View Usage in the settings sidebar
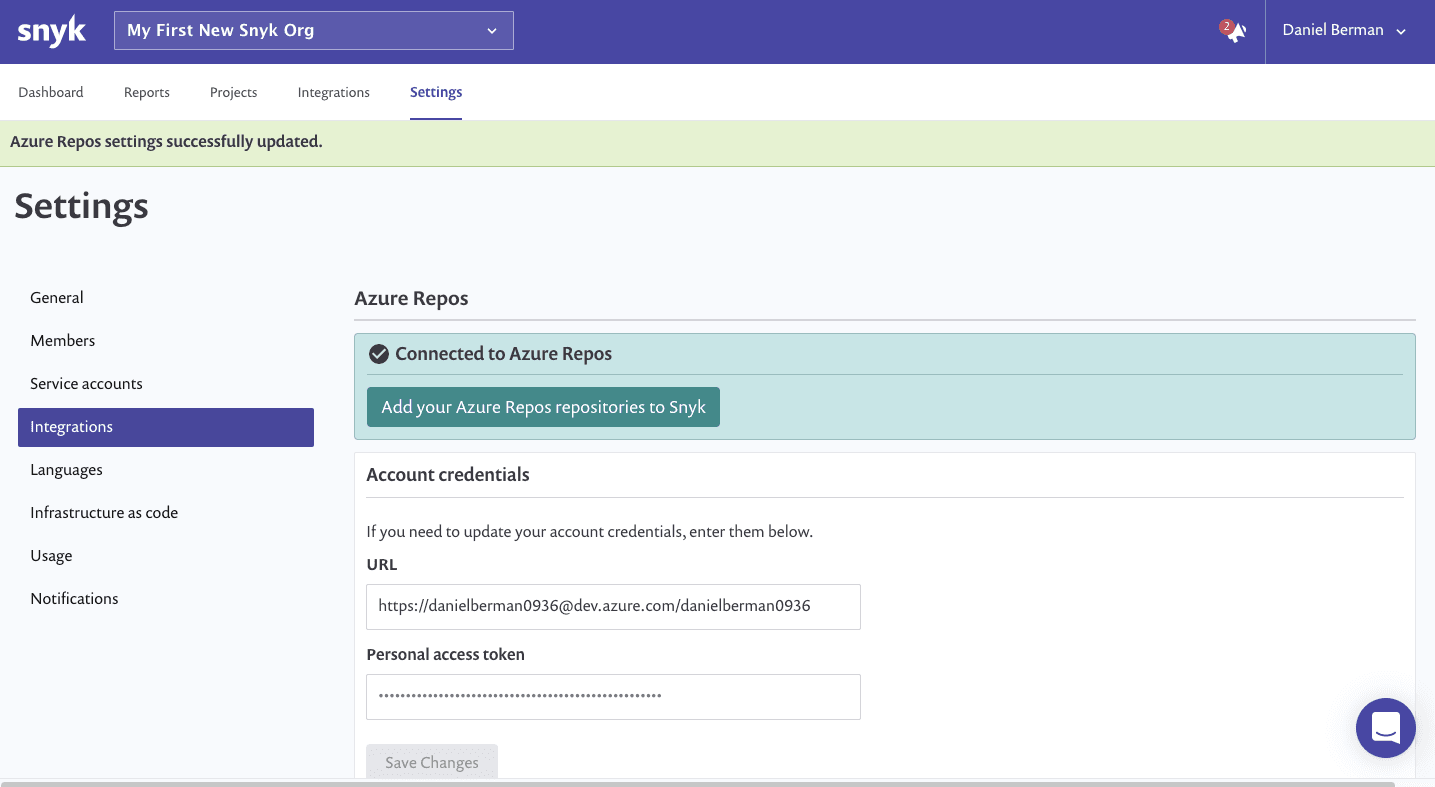Viewport: 1435px width, 787px height. [166, 556]
